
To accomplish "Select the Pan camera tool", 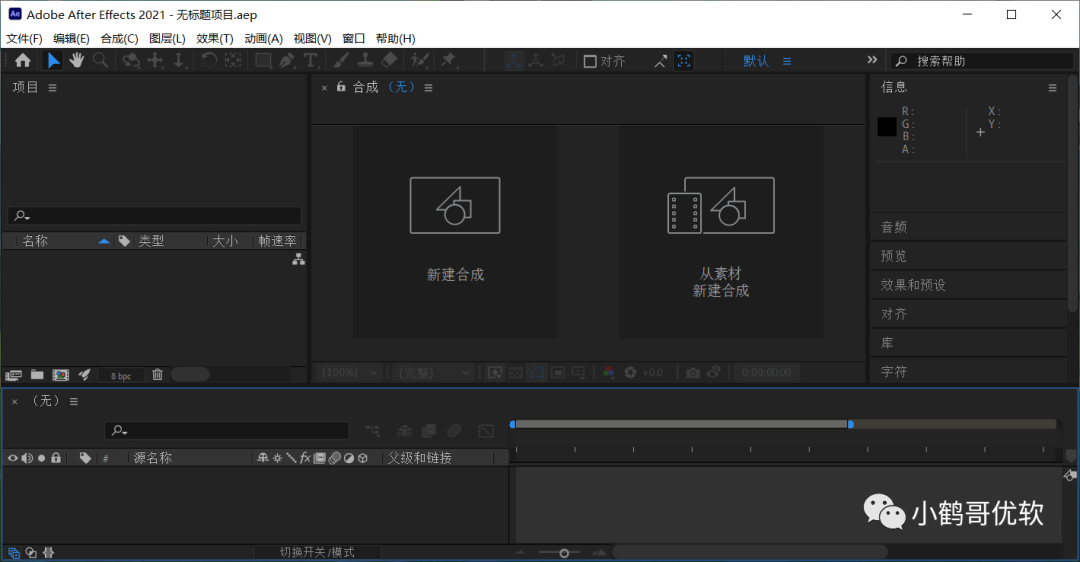I will pyautogui.click(x=156, y=61).
